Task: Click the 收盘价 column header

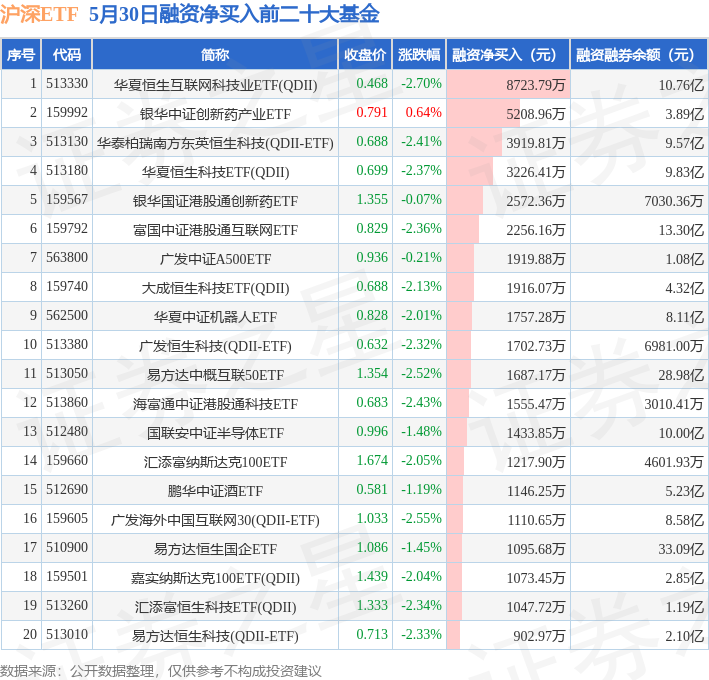Action: coord(365,55)
